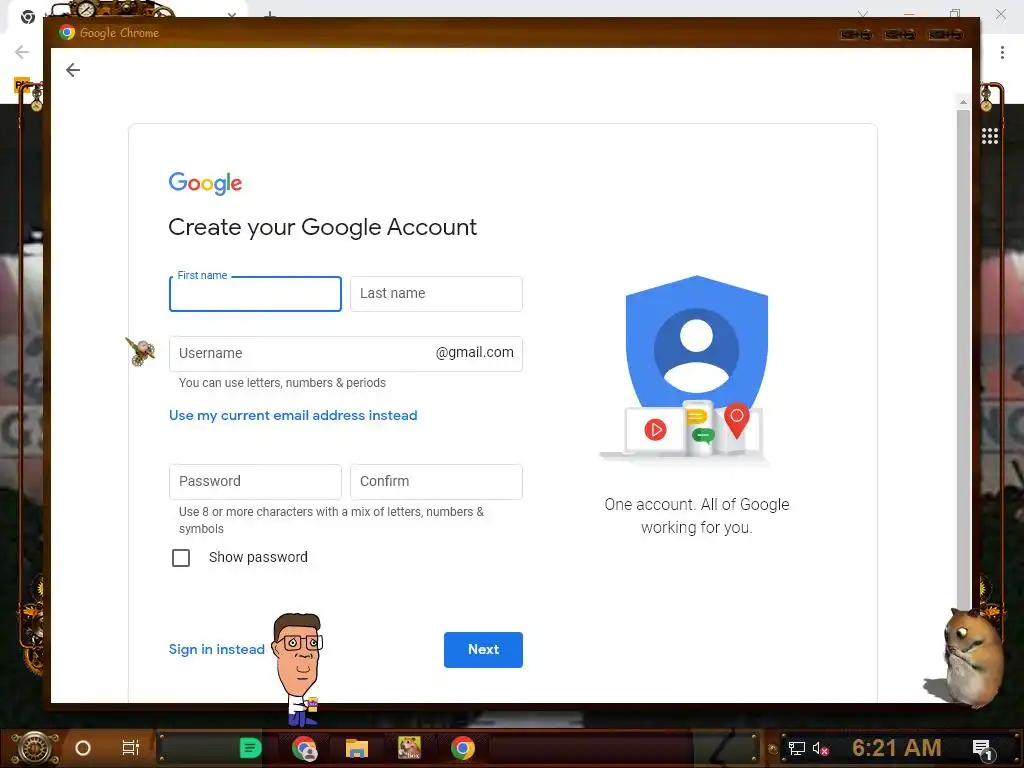Click the Show password label
Screen dimensions: 1024x768
point(258,557)
